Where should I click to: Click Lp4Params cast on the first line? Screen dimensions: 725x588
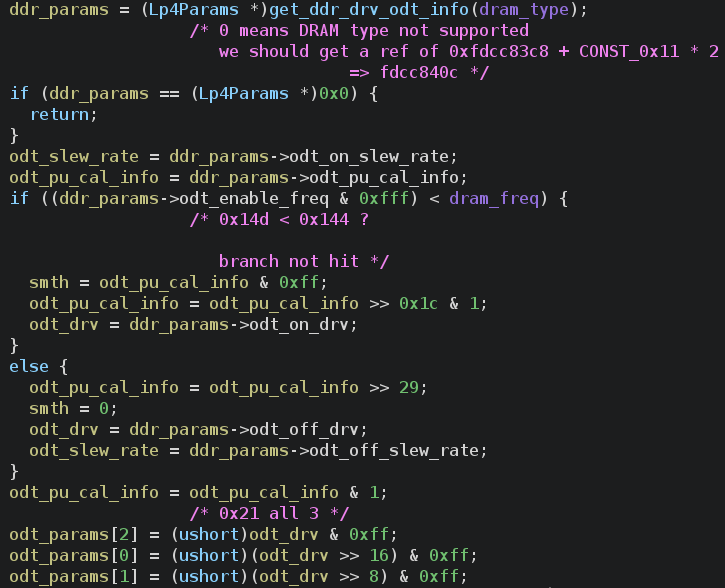point(194,9)
